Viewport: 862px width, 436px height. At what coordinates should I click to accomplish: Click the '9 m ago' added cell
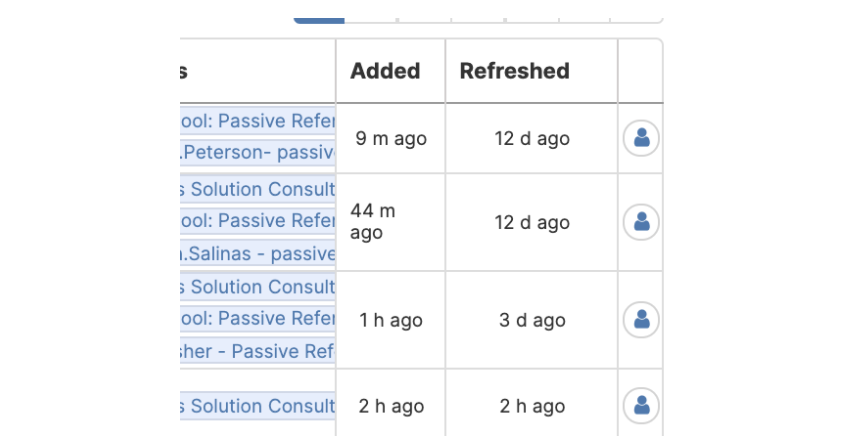pos(391,139)
